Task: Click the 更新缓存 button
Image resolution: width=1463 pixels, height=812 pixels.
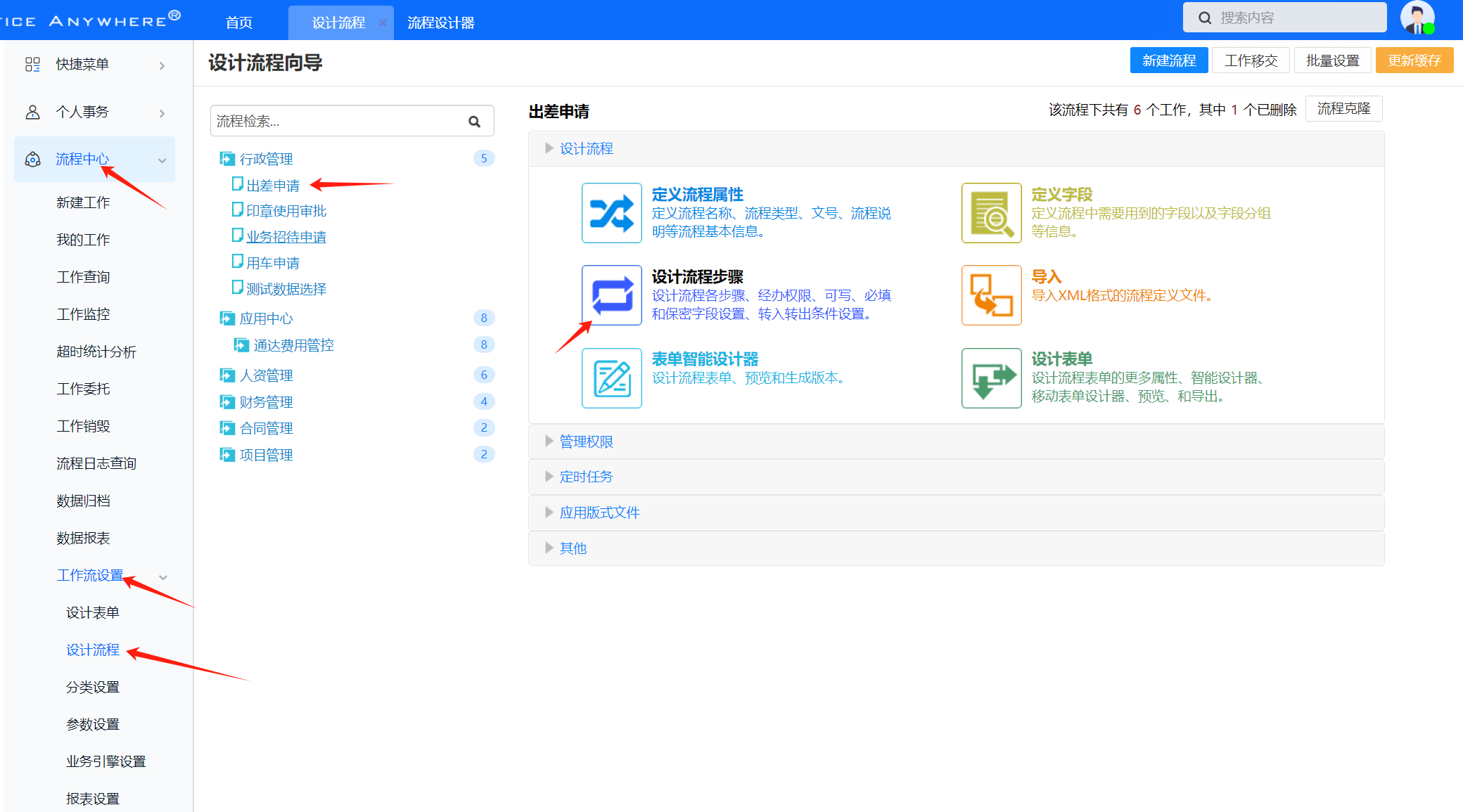Action: pyautogui.click(x=1414, y=60)
